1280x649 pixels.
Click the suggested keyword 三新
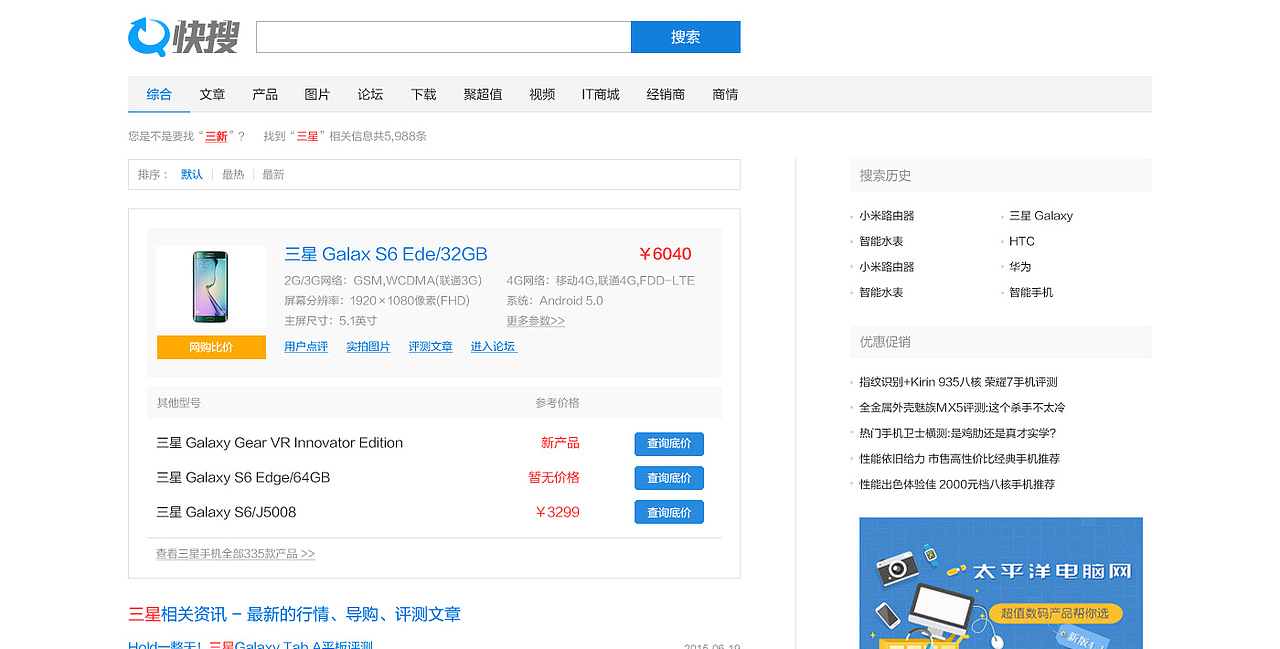(216, 136)
